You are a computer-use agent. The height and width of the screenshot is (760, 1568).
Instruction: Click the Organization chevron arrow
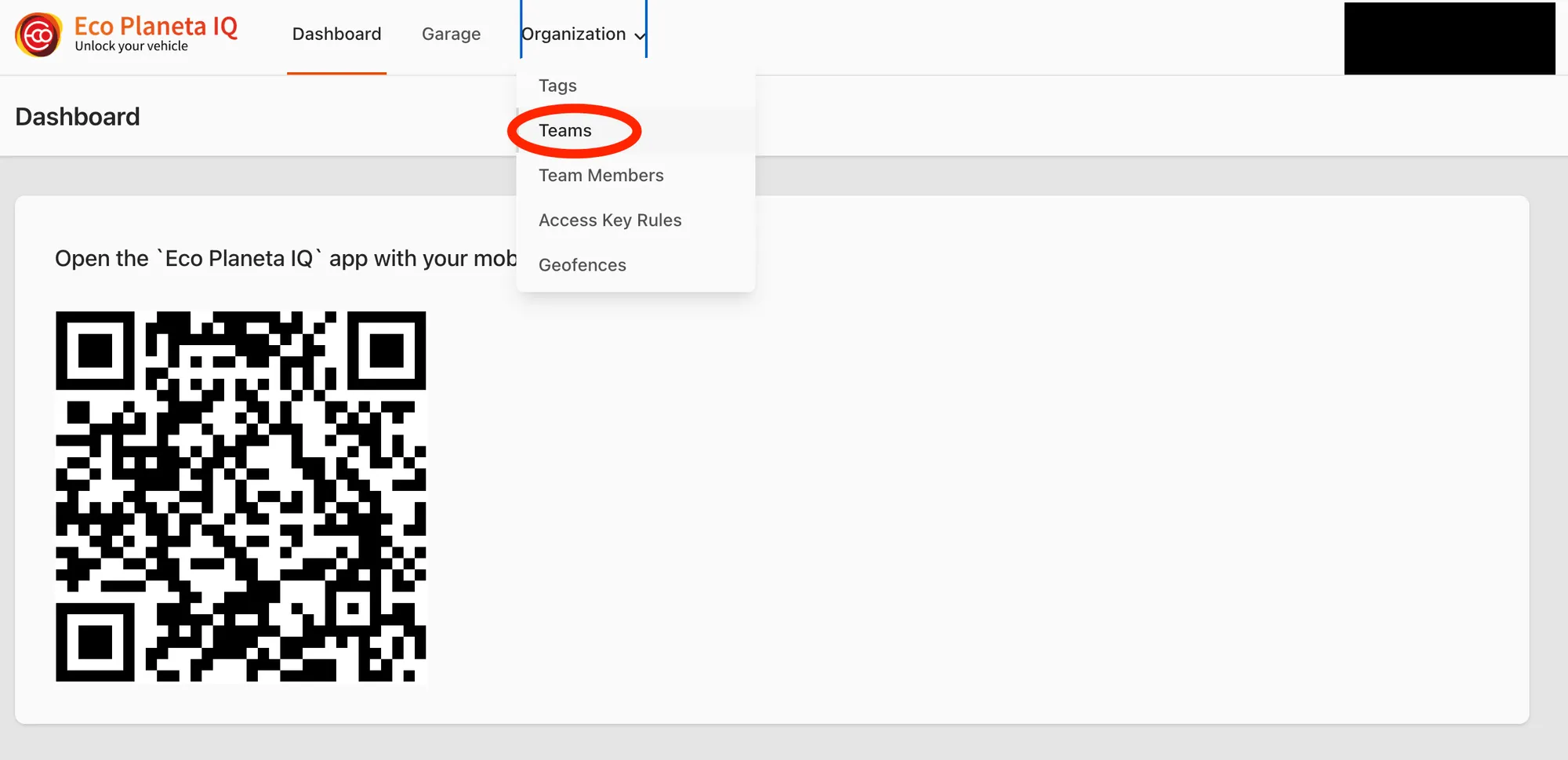tap(640, 36)
